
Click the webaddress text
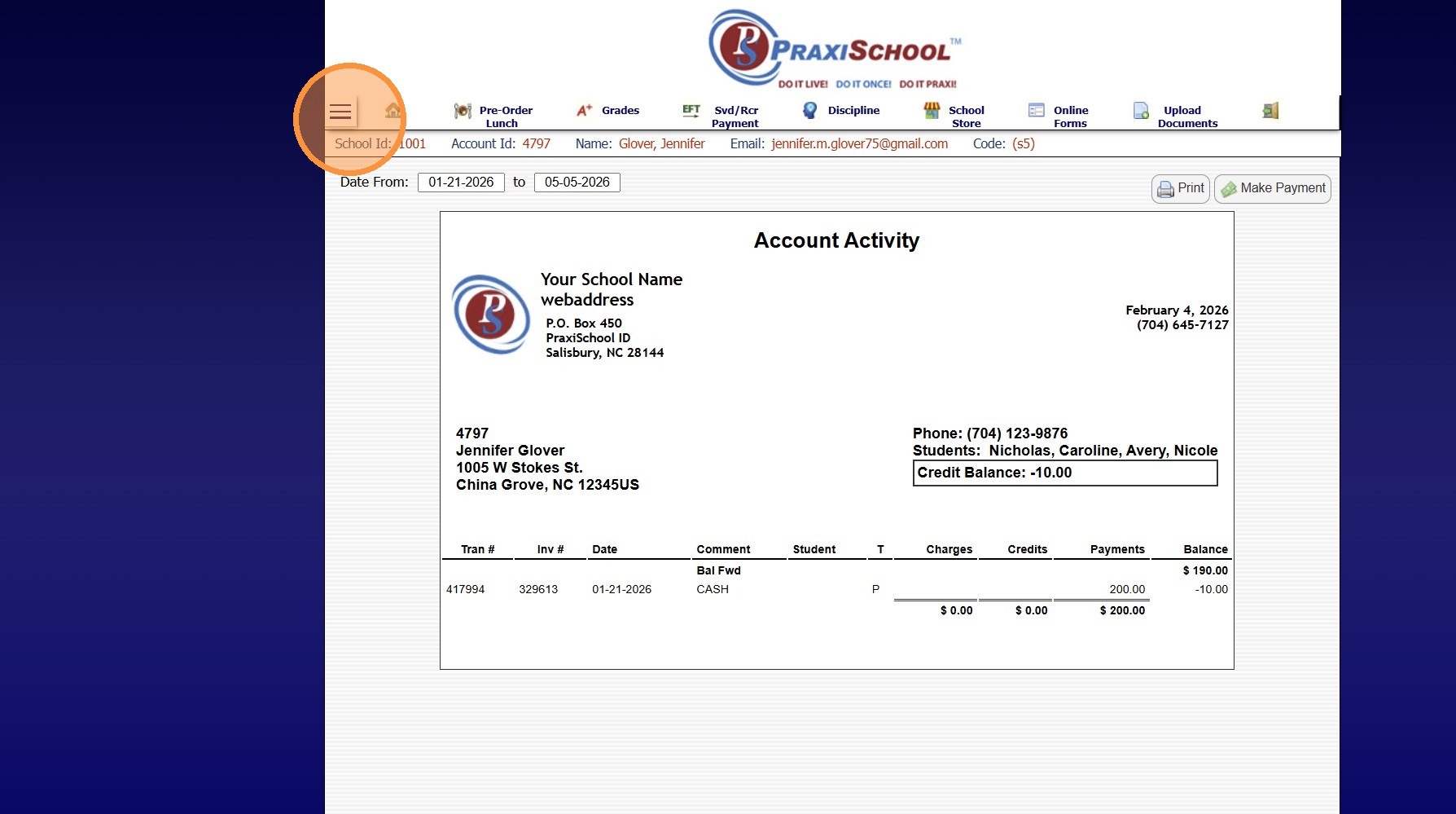[x=587, y=300]
